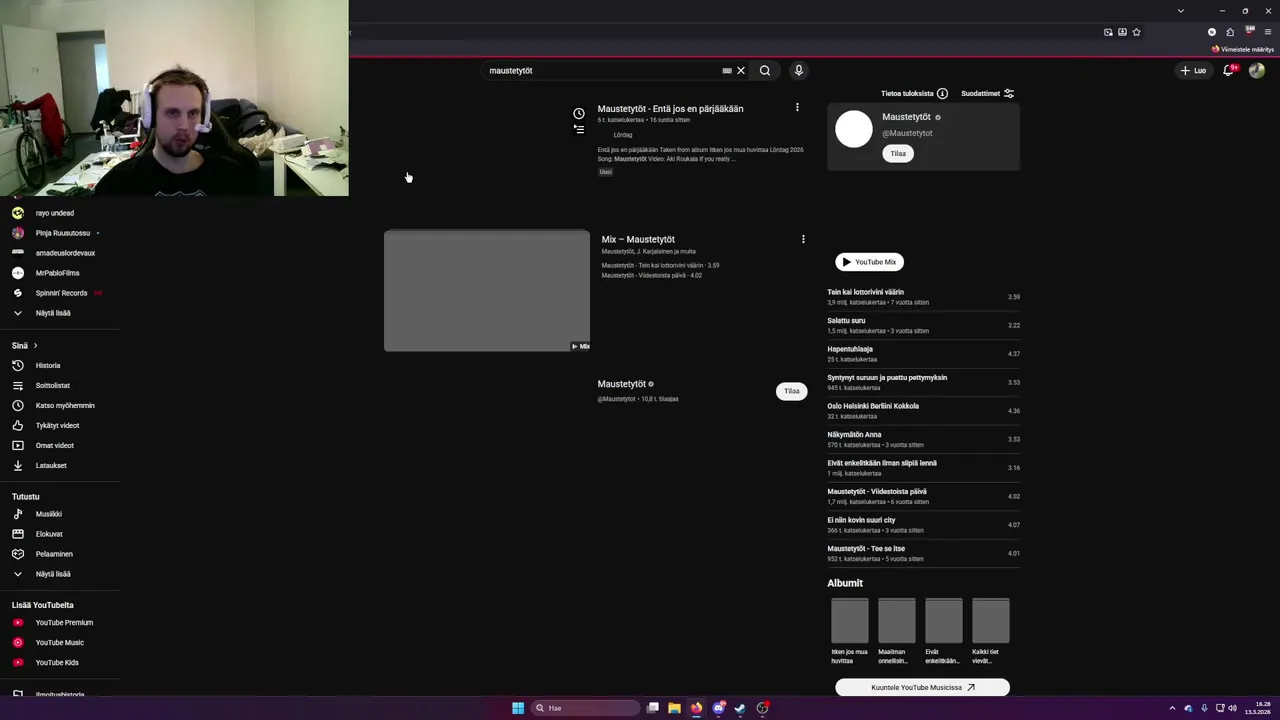Play song Tein kai lottorivini väärin
Screen dimensions: 1280x720
[x=923, y=297]
